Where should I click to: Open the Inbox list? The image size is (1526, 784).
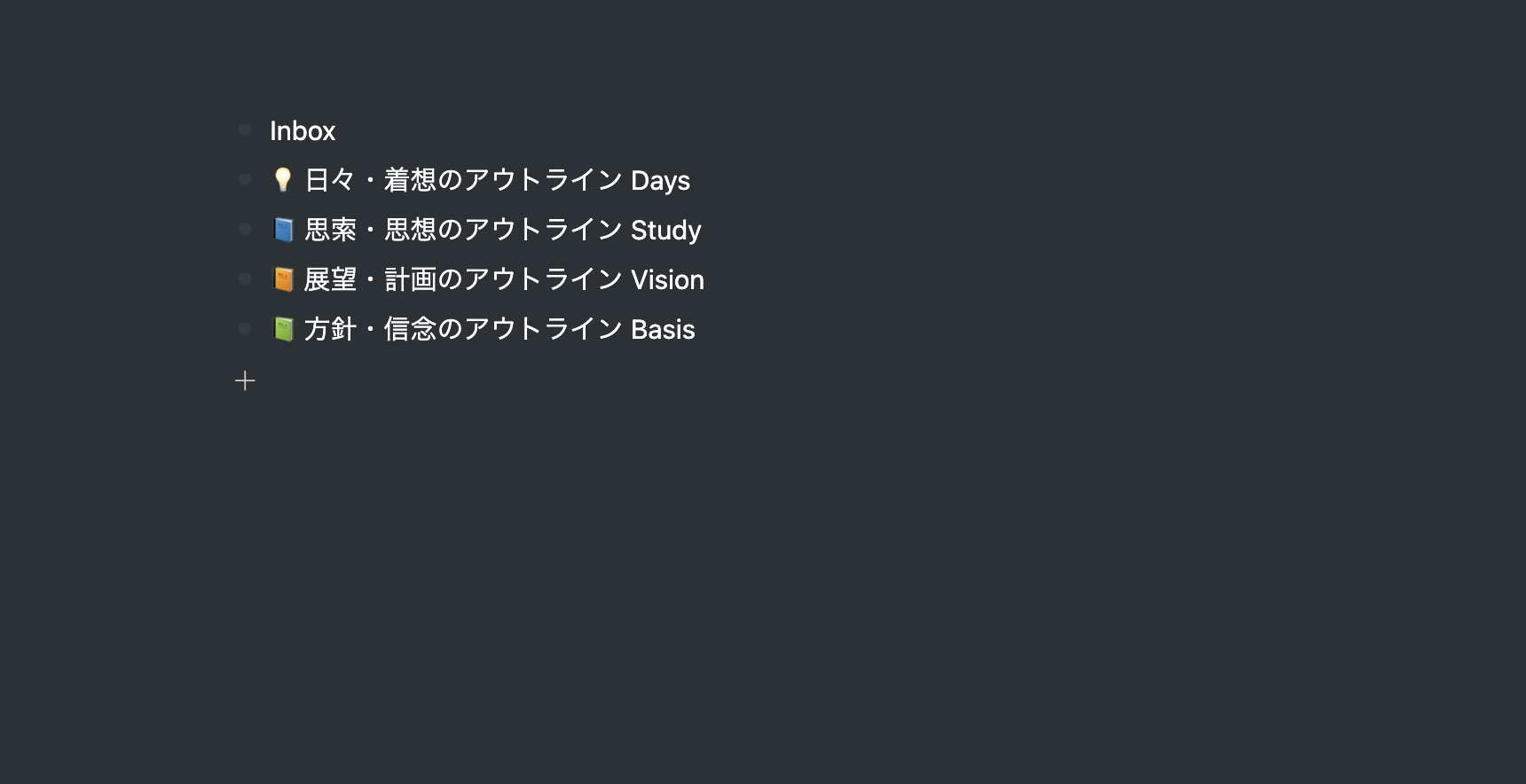pyautogui.click(x=303, y=130)
